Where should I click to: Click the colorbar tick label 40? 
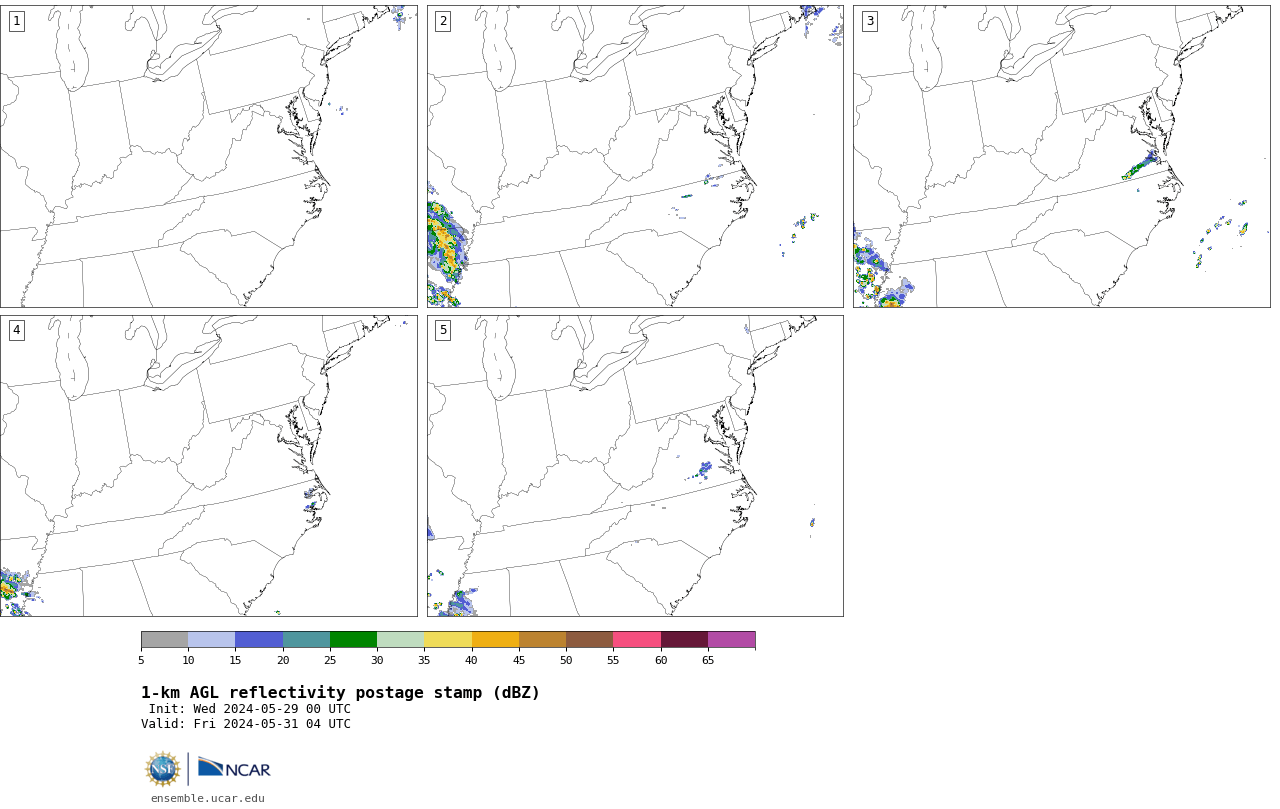pyautogui.click(x=471, y=660)
